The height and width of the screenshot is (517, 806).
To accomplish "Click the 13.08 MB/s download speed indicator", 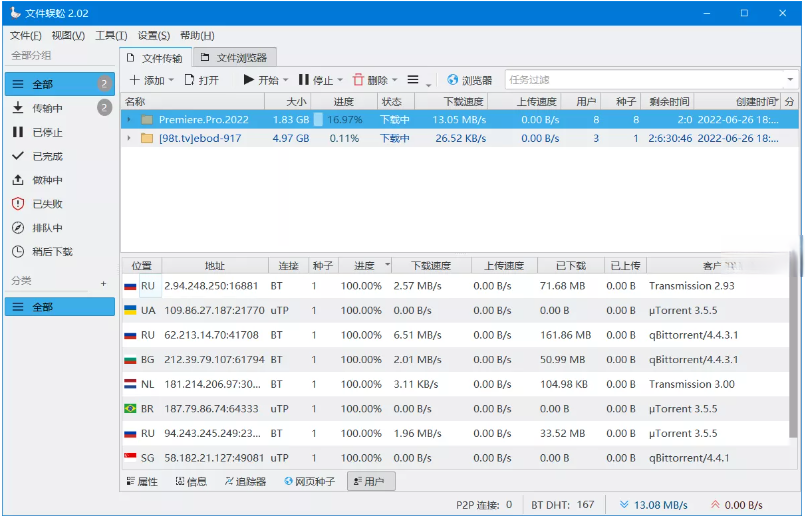I will click(x=654, y=505).
